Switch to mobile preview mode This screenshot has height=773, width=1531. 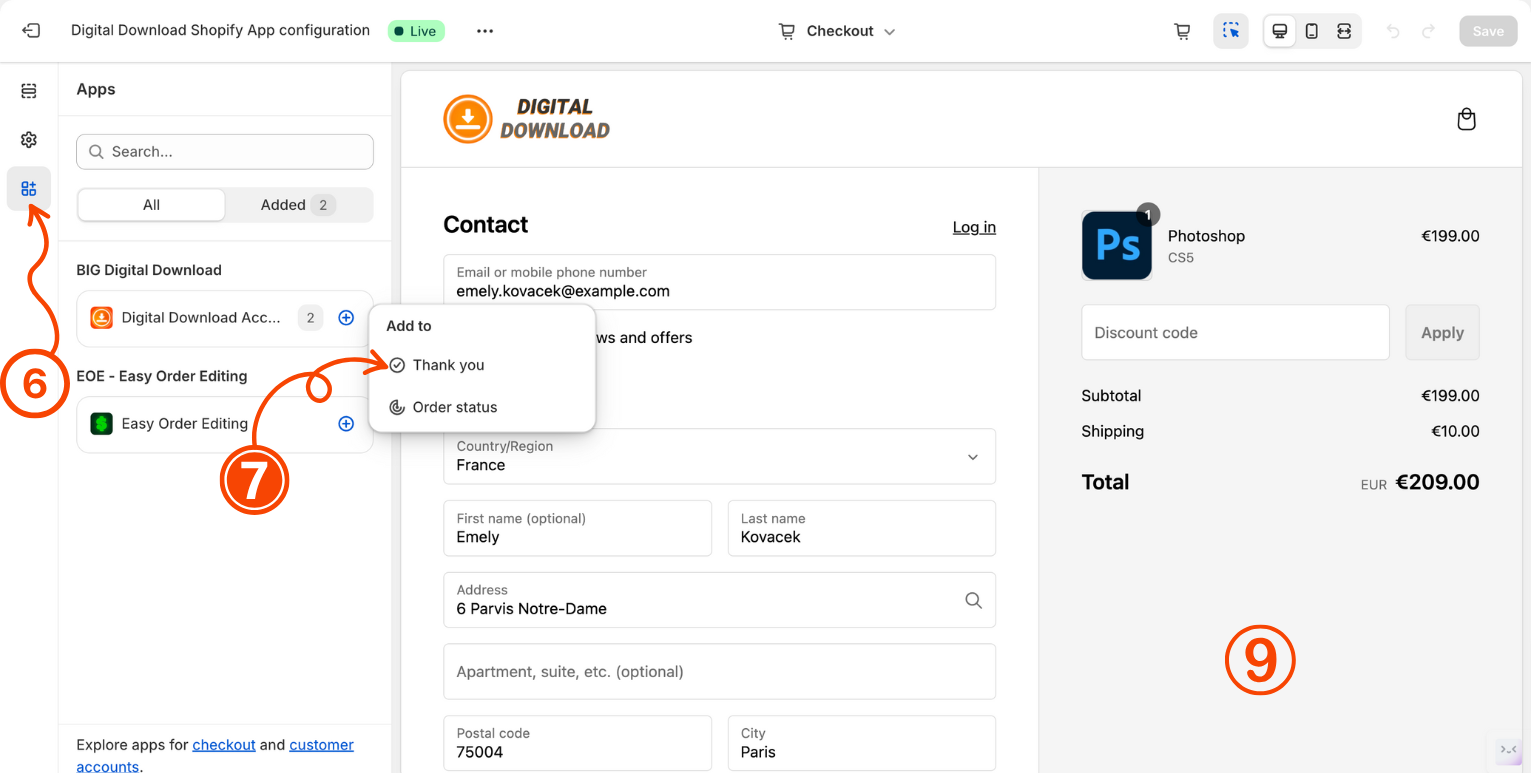click(x=1312, y=31)
